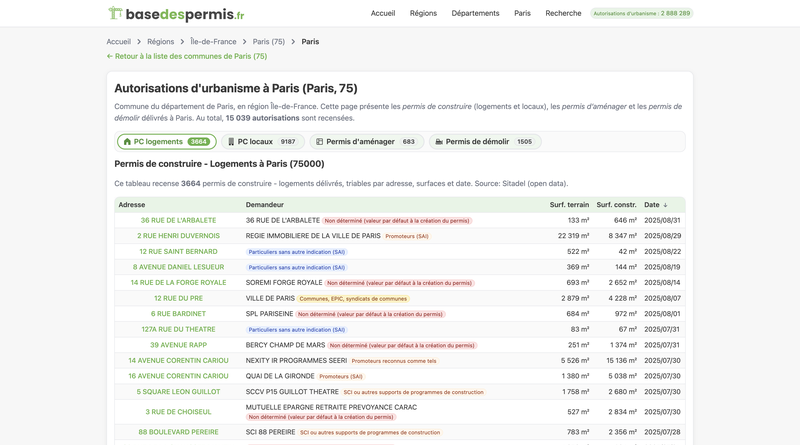Sort by the Demandeur column header
800x445 pixels.
pos(265,205)
